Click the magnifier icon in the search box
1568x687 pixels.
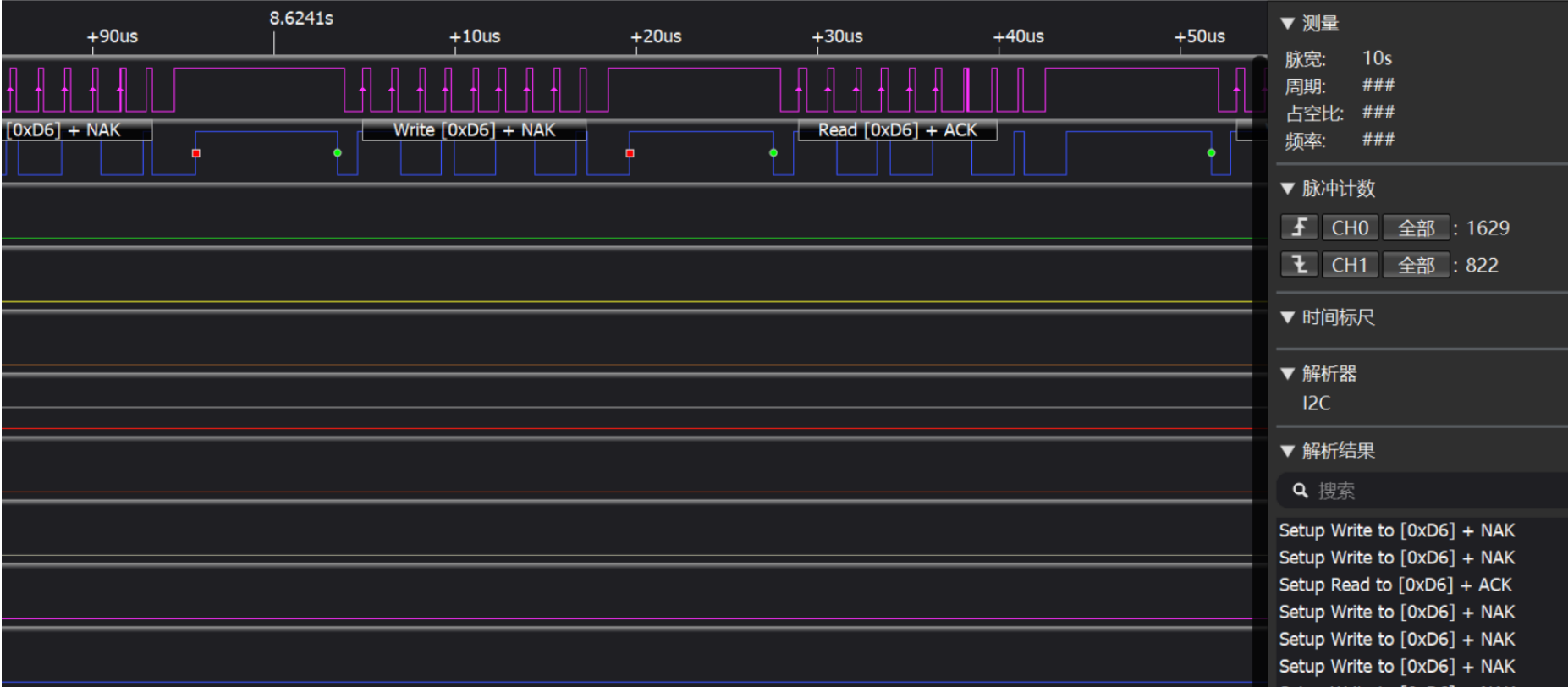click(1301, 491)
